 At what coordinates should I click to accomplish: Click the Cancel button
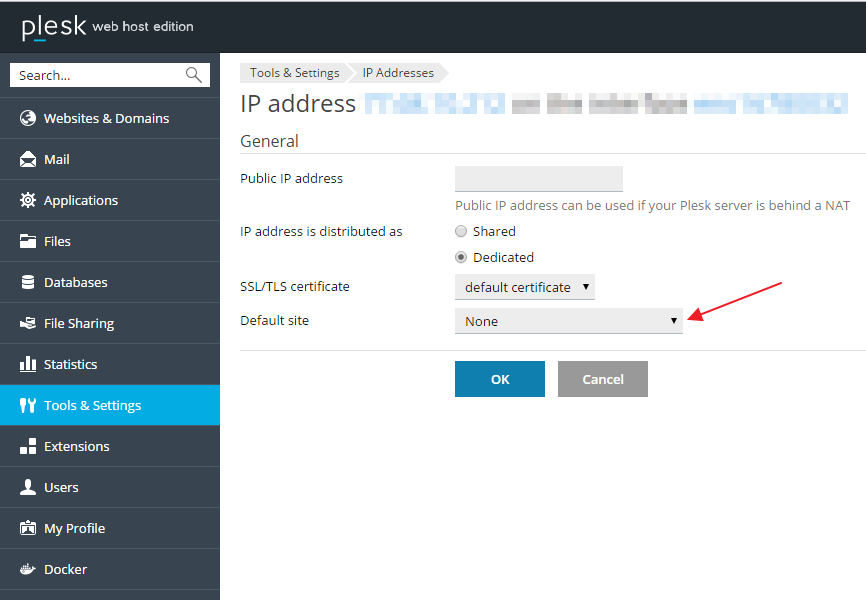click(603, 379)
